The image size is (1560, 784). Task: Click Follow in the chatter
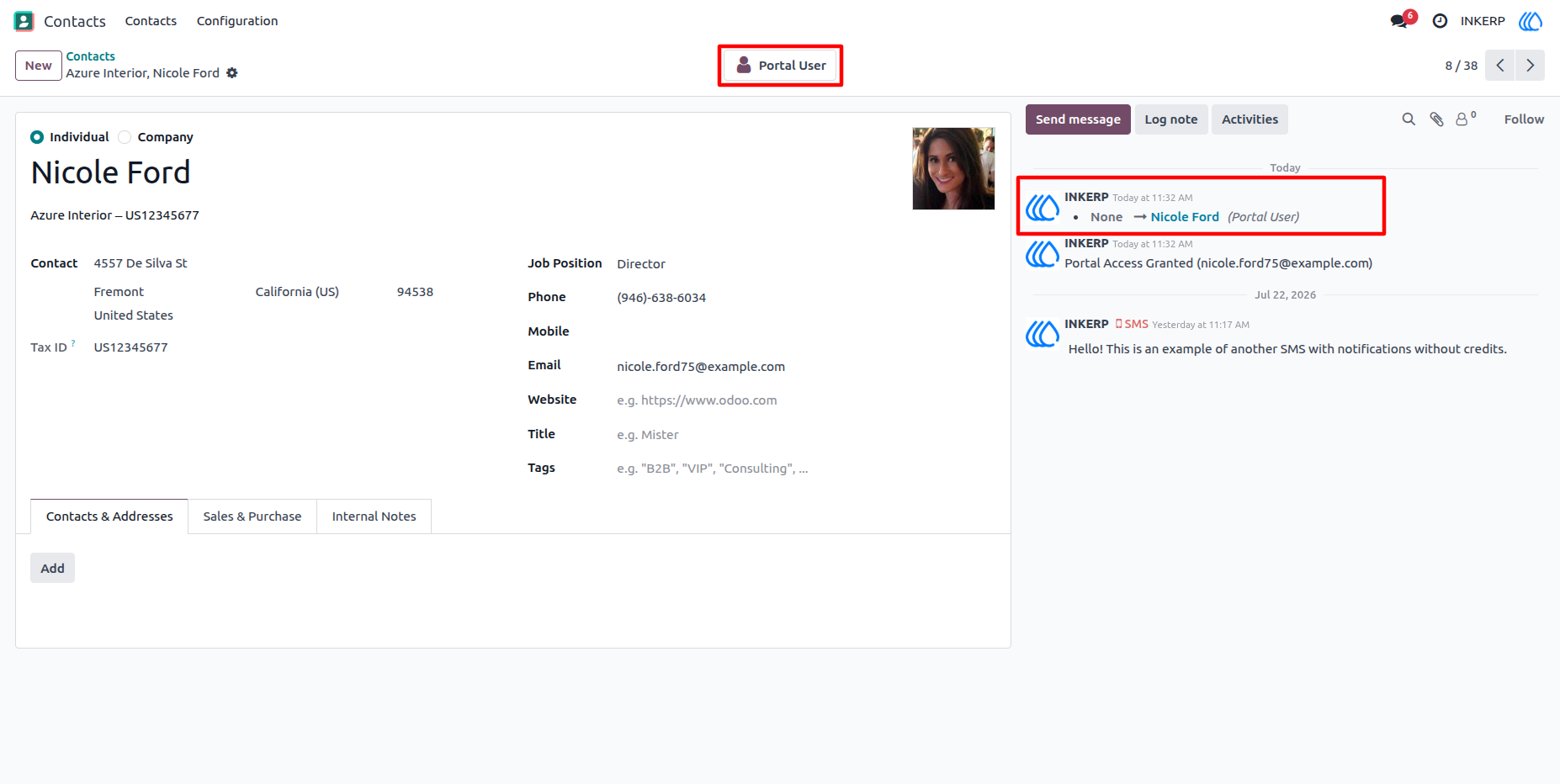(x=1524, y=119)
